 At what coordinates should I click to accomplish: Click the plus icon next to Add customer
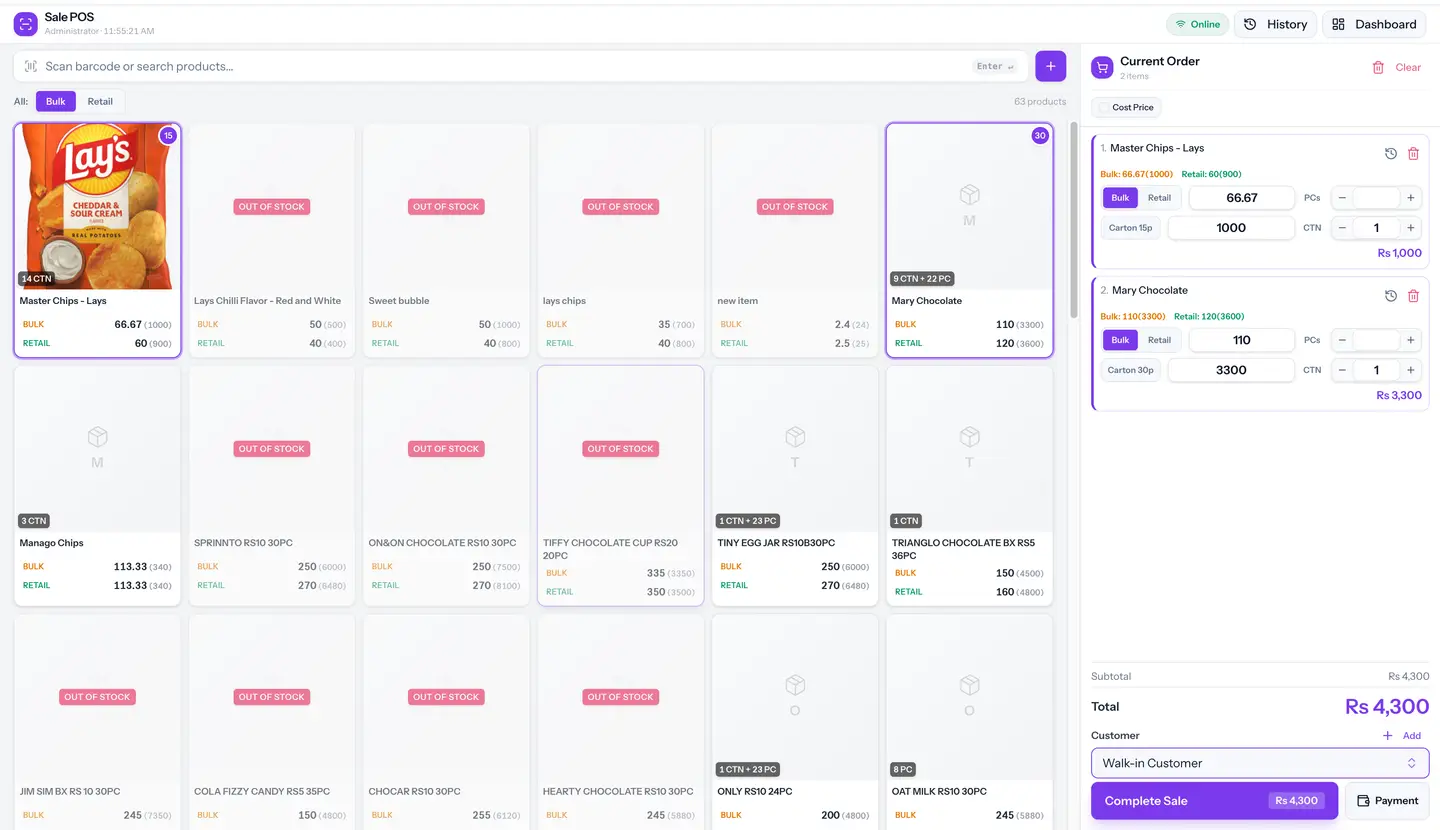pos(1387,736)
